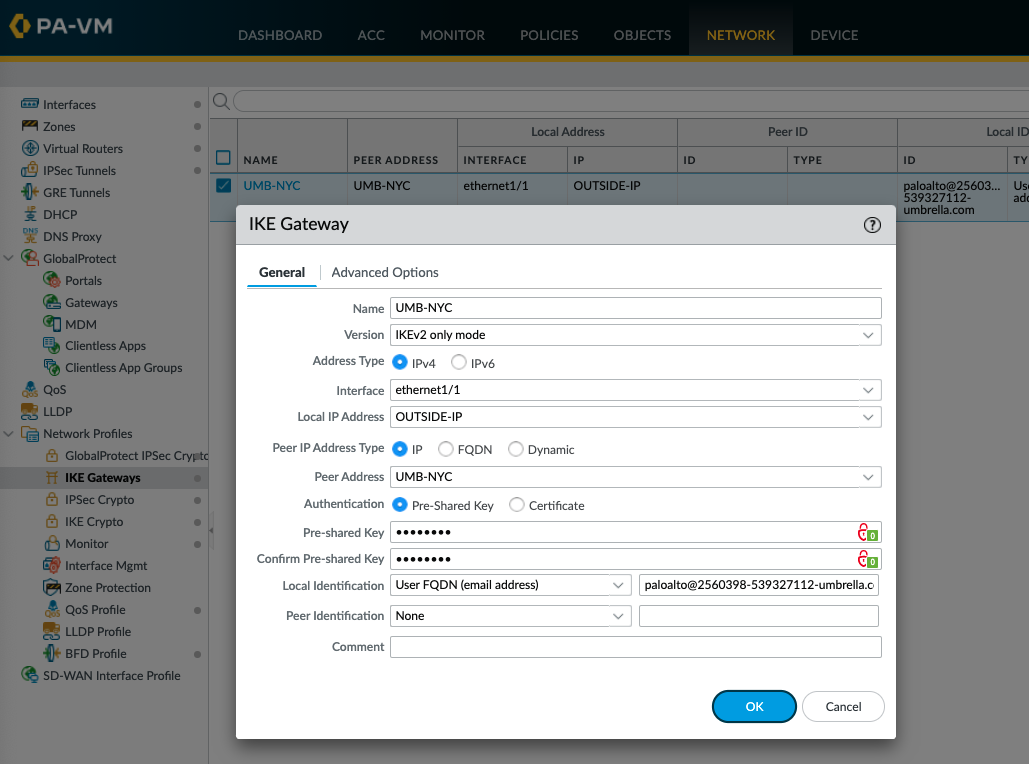Click the MDM icon
The width and height of the screenshot is (1029, 764).
(52, 324)
